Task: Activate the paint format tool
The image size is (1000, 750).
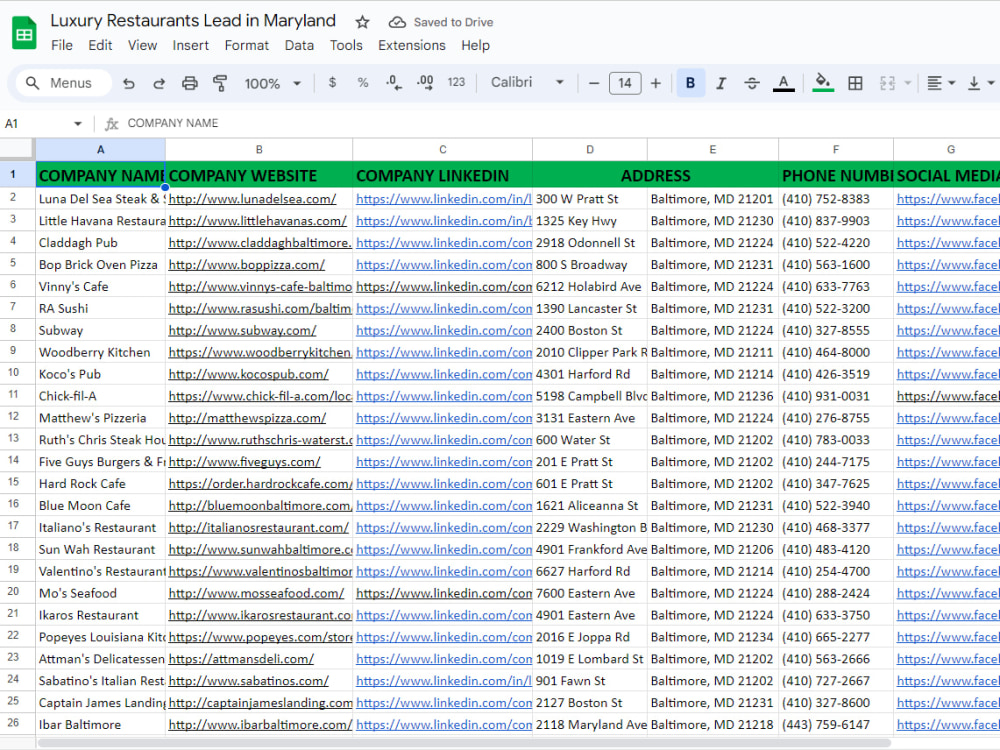Action: point(220,83)
